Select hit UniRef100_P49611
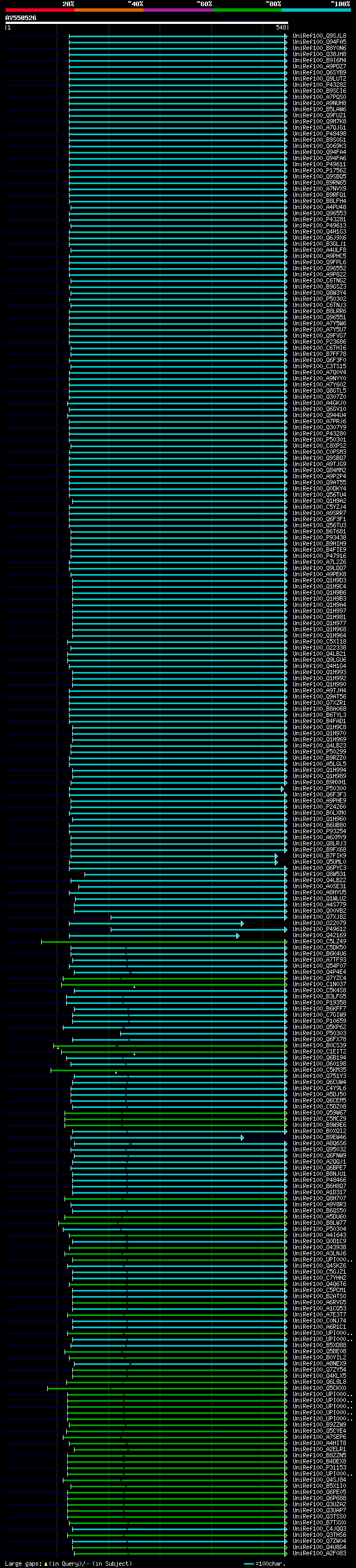 tap(319, 164)
